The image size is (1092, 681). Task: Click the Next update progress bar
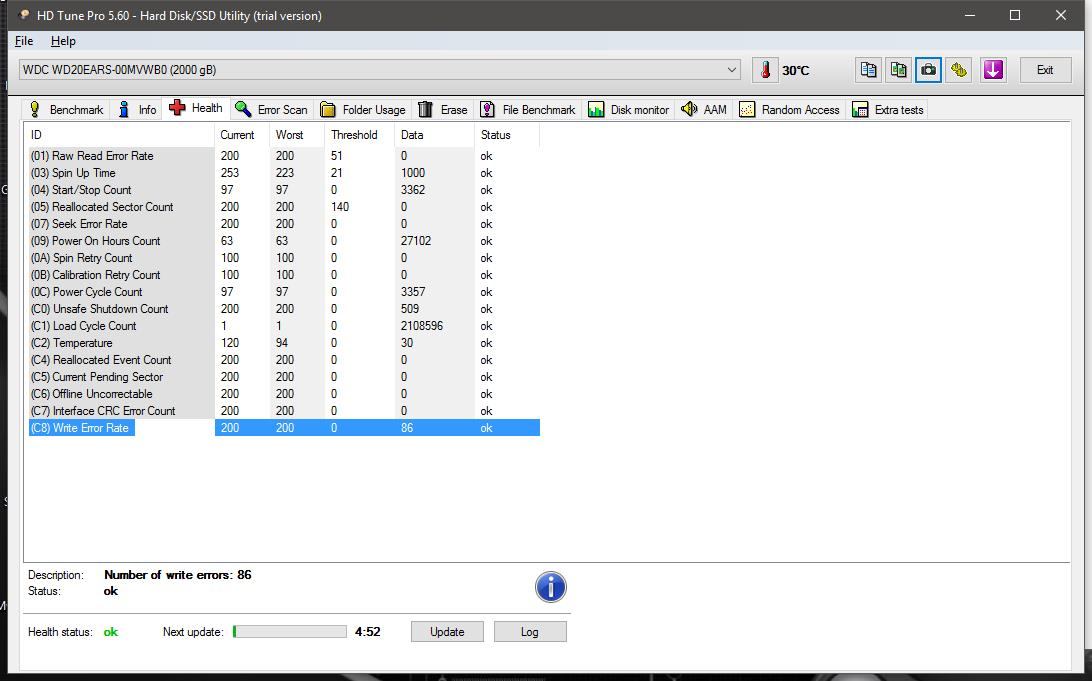(x=290, y=632)
